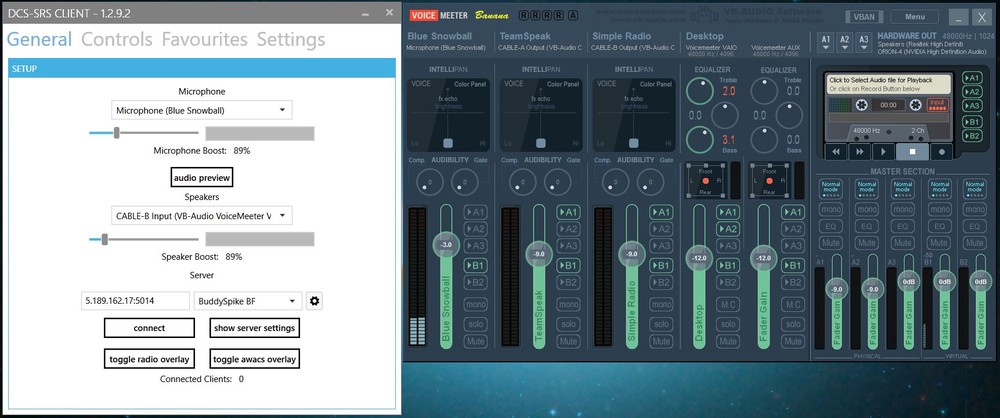Toggle the recorder A1 bus assignment

coord(972,78)
